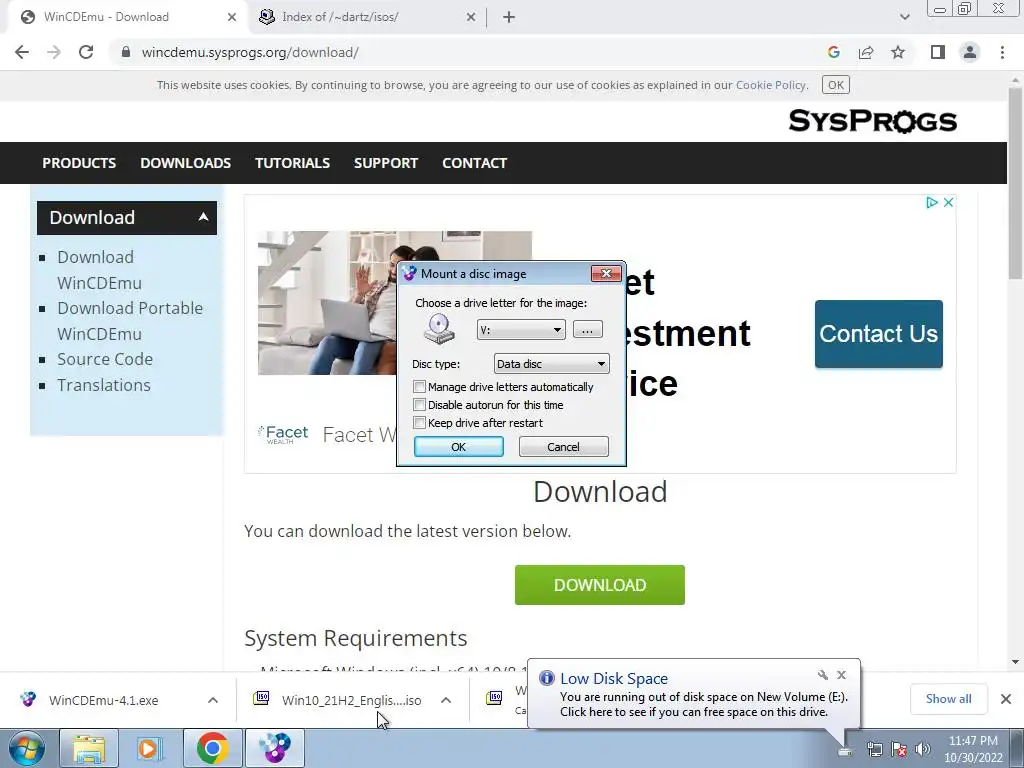
Task: Open the PRODUCTS menu
Action: pyautogui.click(x=79, y=163)
